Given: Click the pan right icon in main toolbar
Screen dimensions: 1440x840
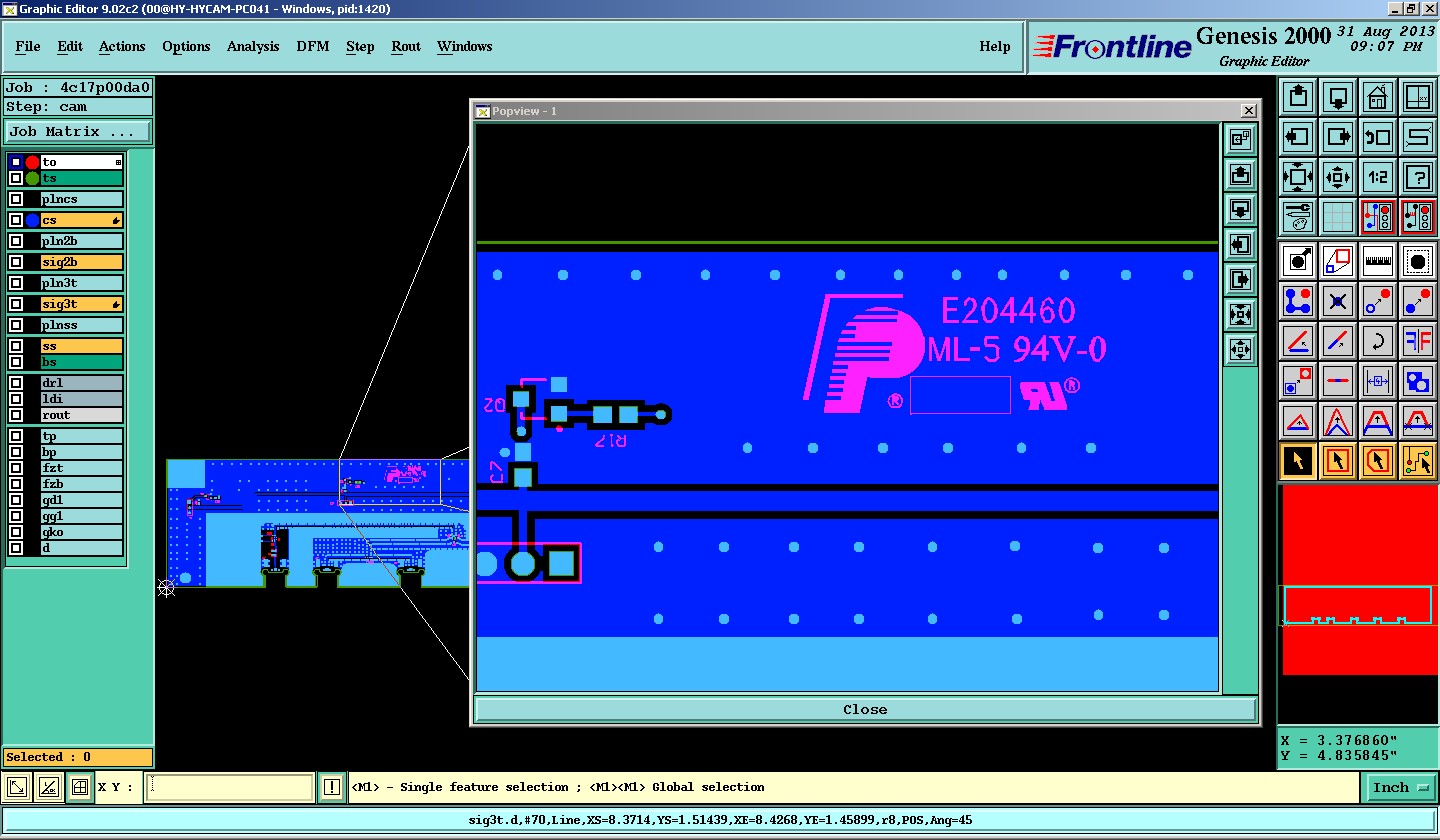Looking at the screenshot, I should point(1338,137).
